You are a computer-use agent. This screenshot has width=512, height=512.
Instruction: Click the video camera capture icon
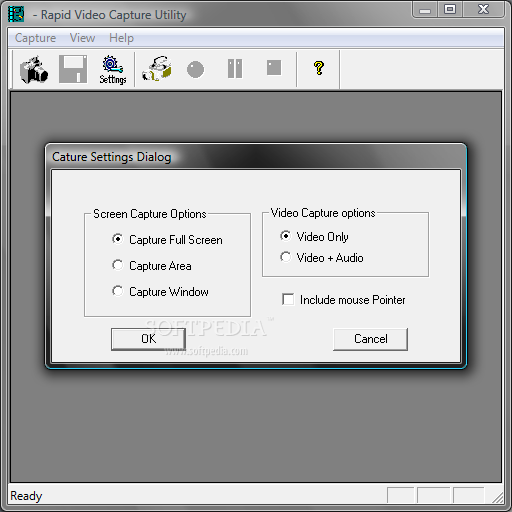tap(157, 69)
